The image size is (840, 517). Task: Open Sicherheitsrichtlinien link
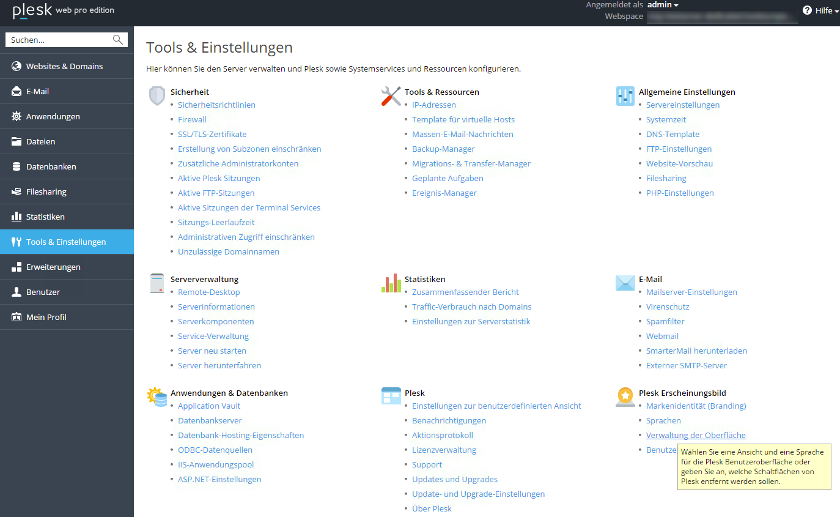tap(216, 105)
